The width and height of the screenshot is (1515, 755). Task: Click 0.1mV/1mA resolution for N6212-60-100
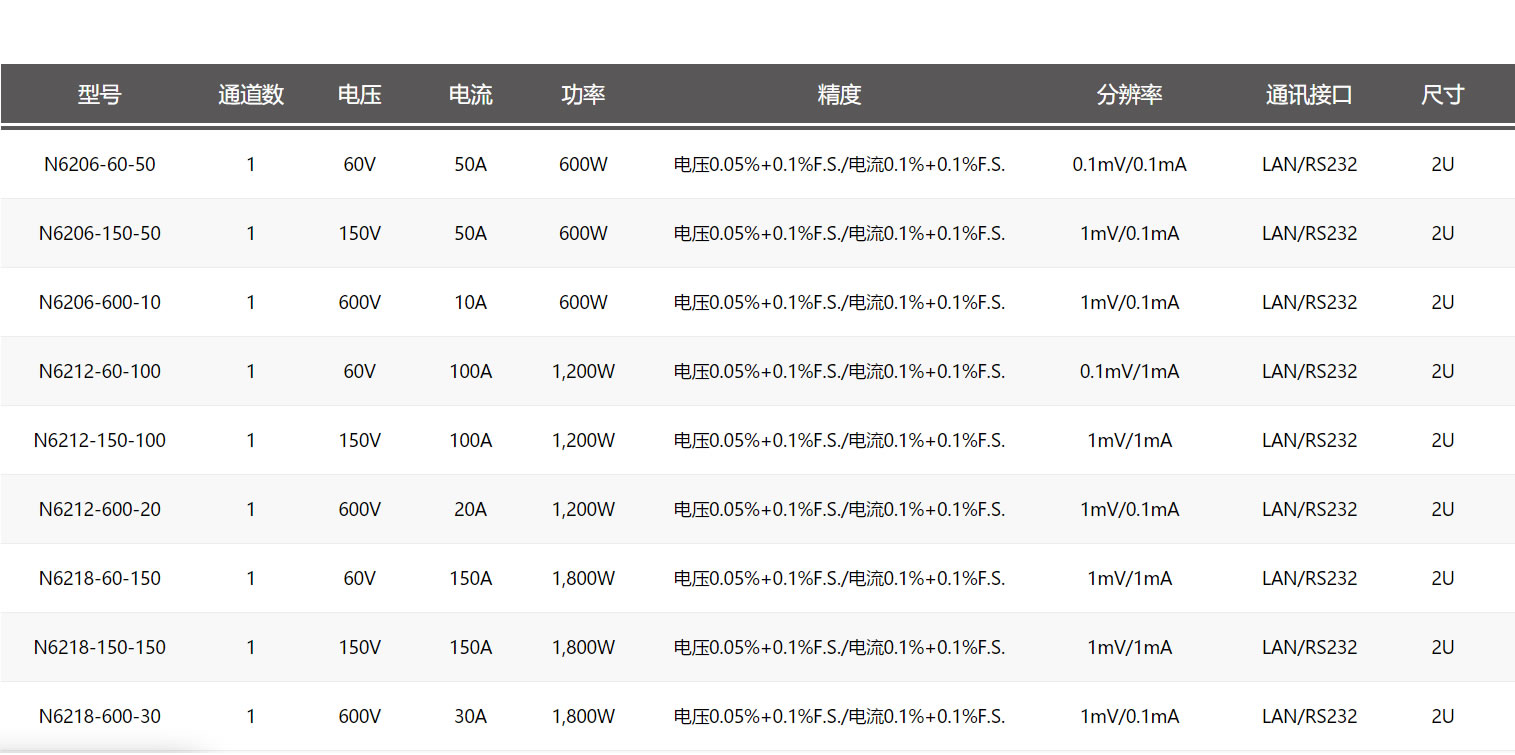coord(1130,371)
